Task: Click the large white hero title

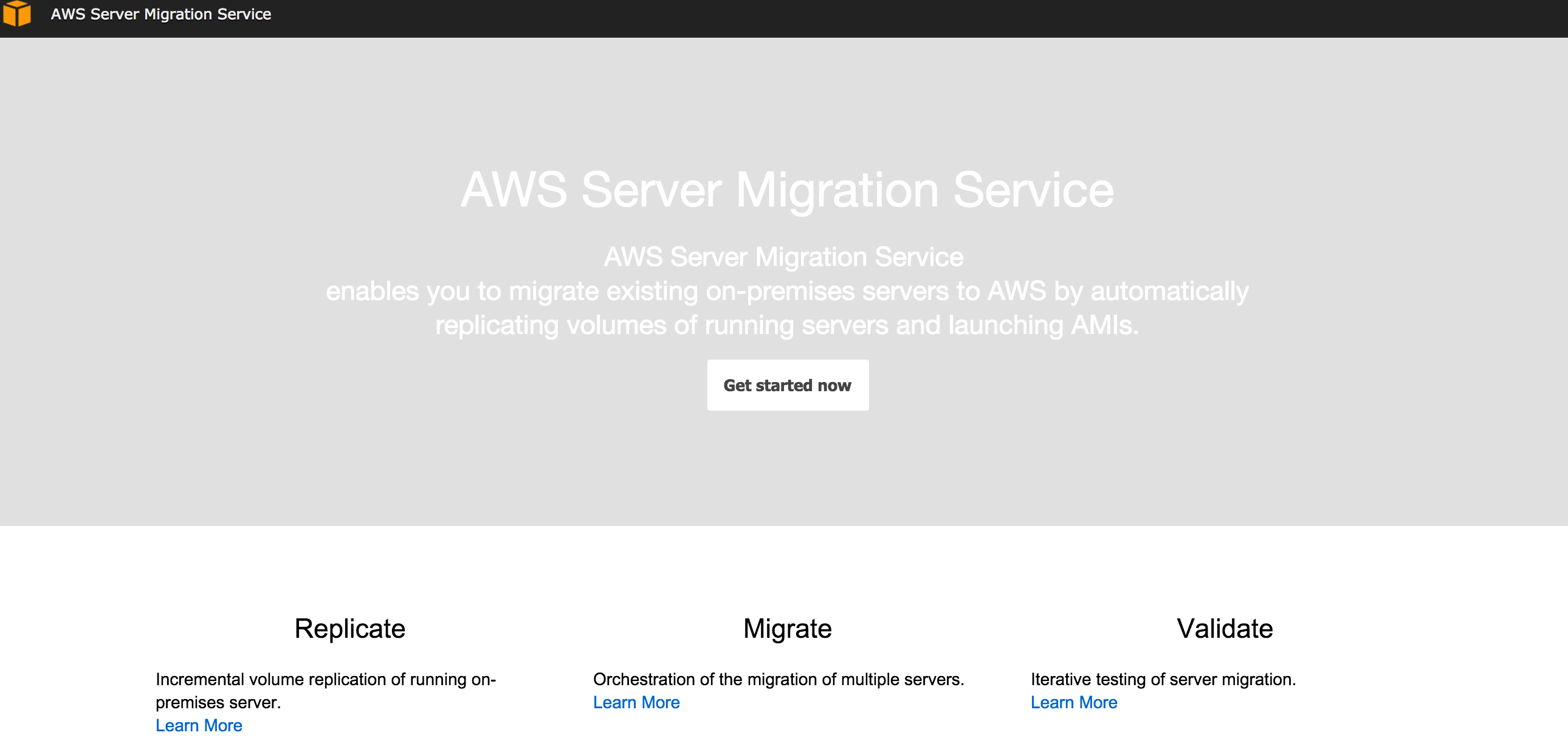Action: (x=787, y=190)
